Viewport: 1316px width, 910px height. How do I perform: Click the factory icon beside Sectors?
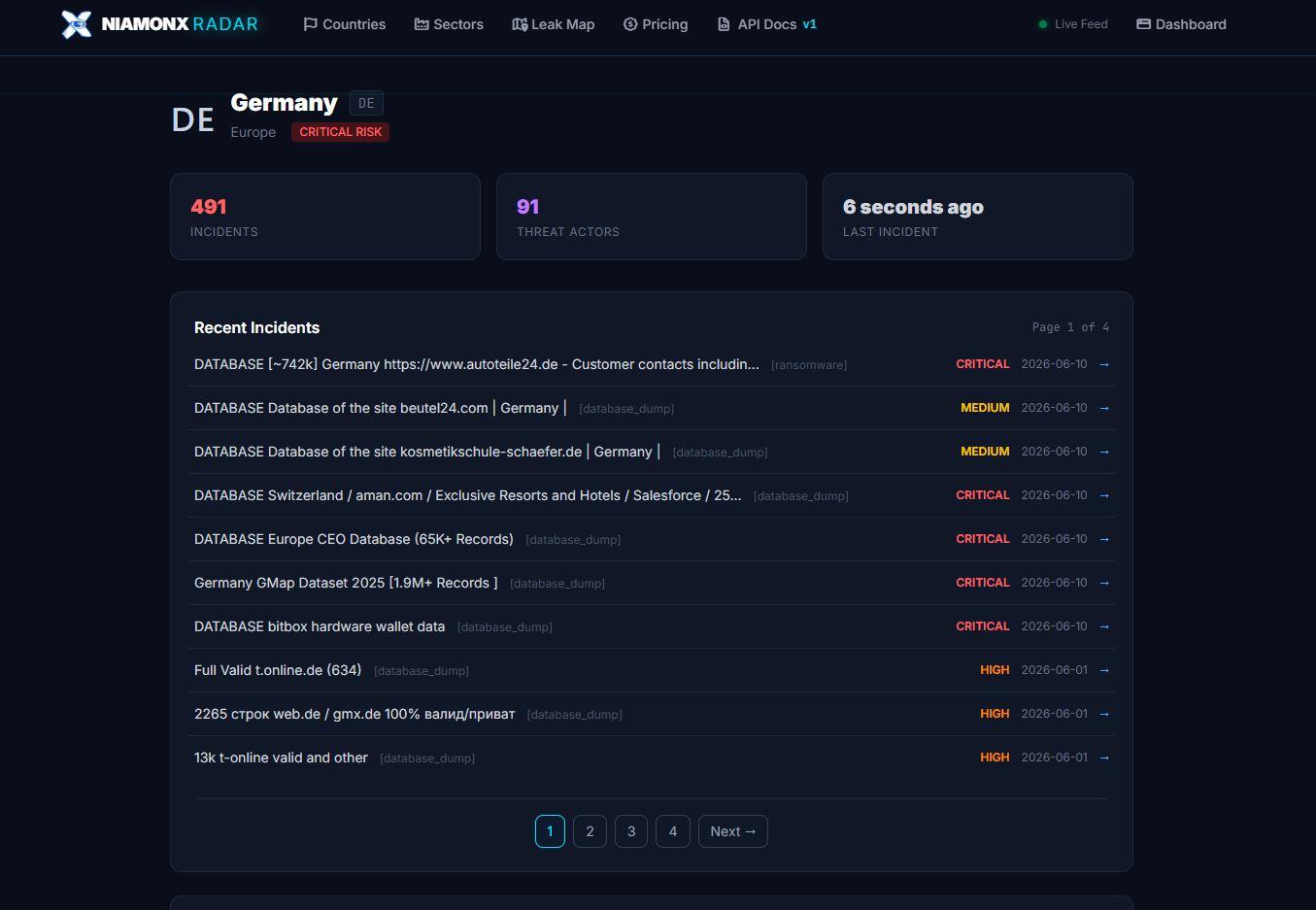tap(422, 24)
